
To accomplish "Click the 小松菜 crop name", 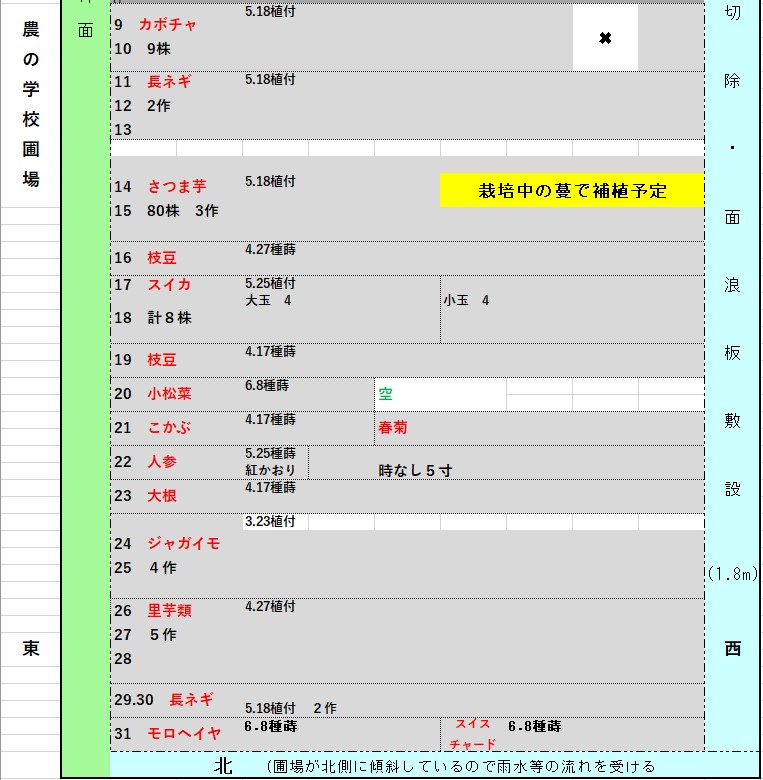I will click(169, 393).
